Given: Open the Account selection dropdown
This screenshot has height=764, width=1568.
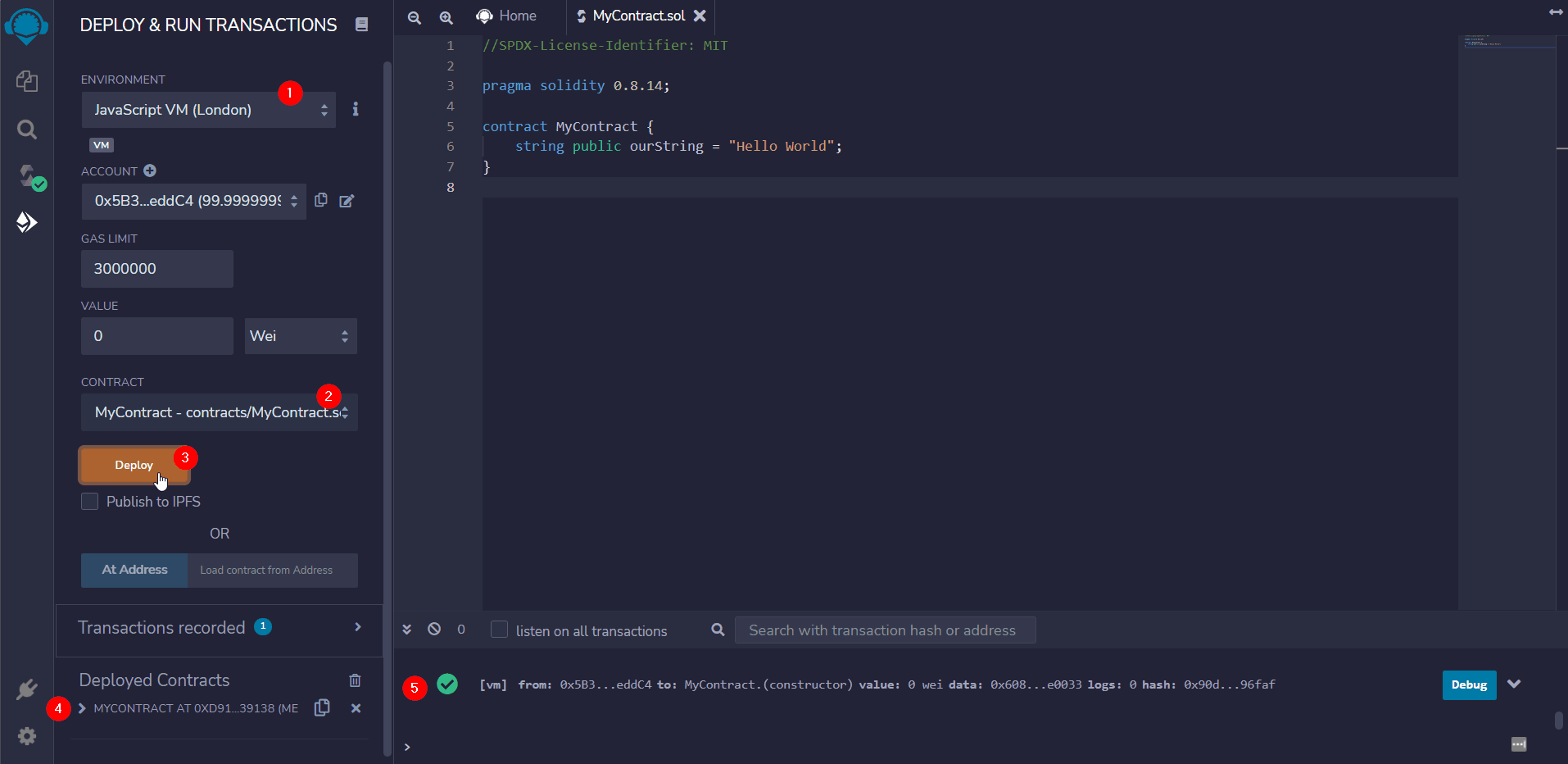Looking at the screenshot, I should coord(193,201).
